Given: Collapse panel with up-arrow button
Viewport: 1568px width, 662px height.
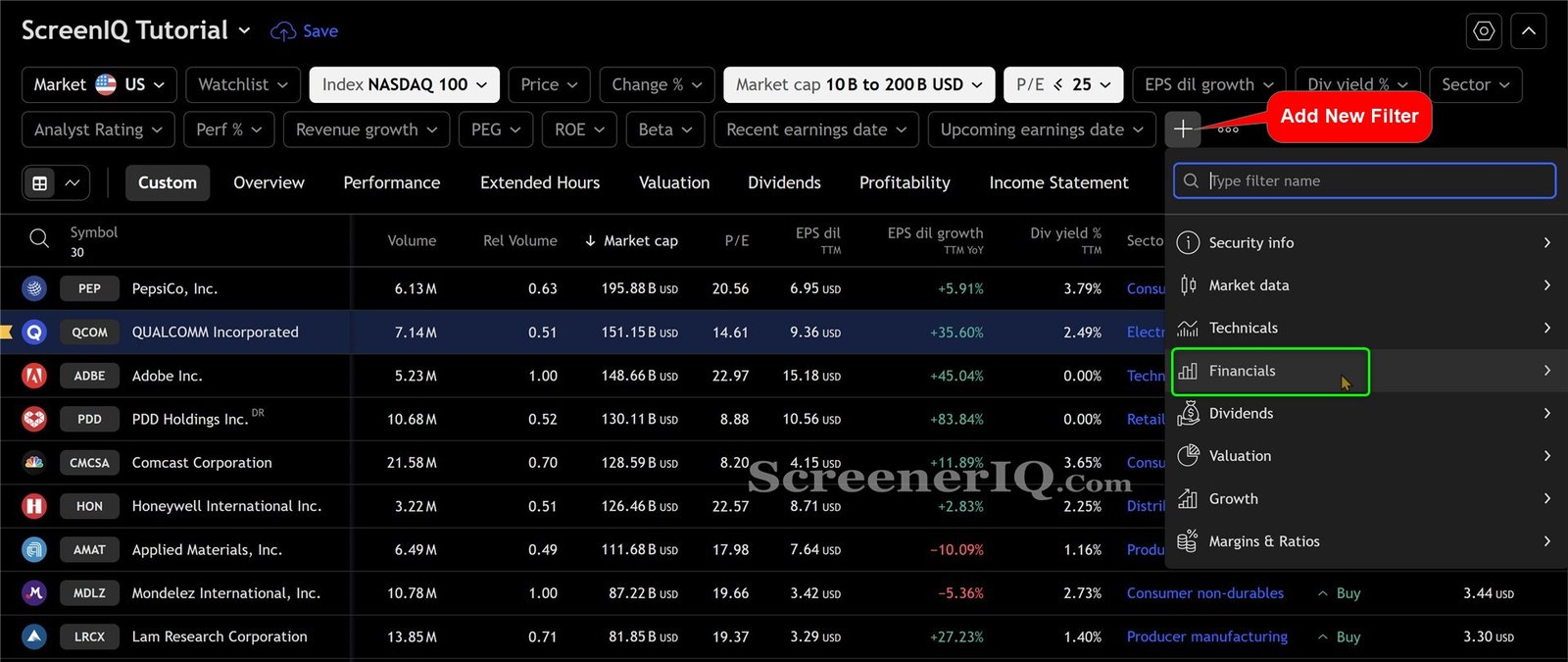Looking at the screenshot, I should point(1529,31).
